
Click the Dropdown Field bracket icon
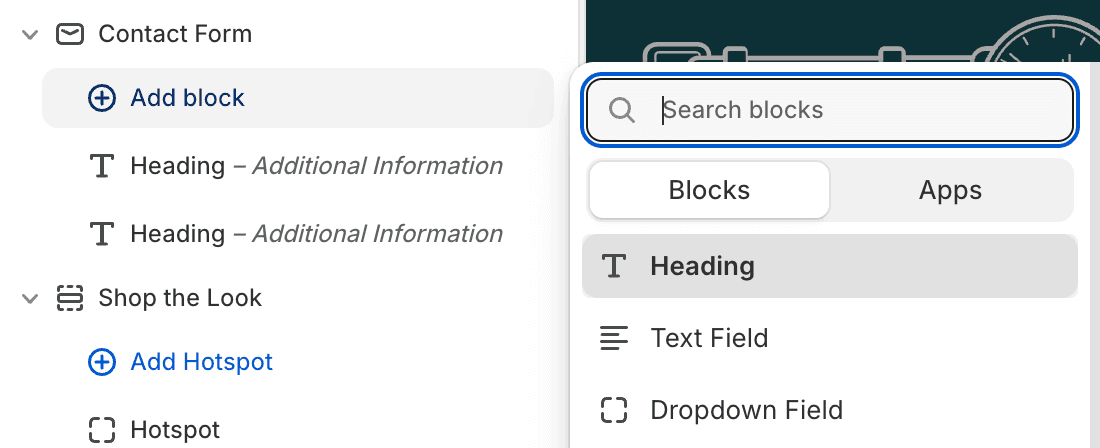[614, 410]
